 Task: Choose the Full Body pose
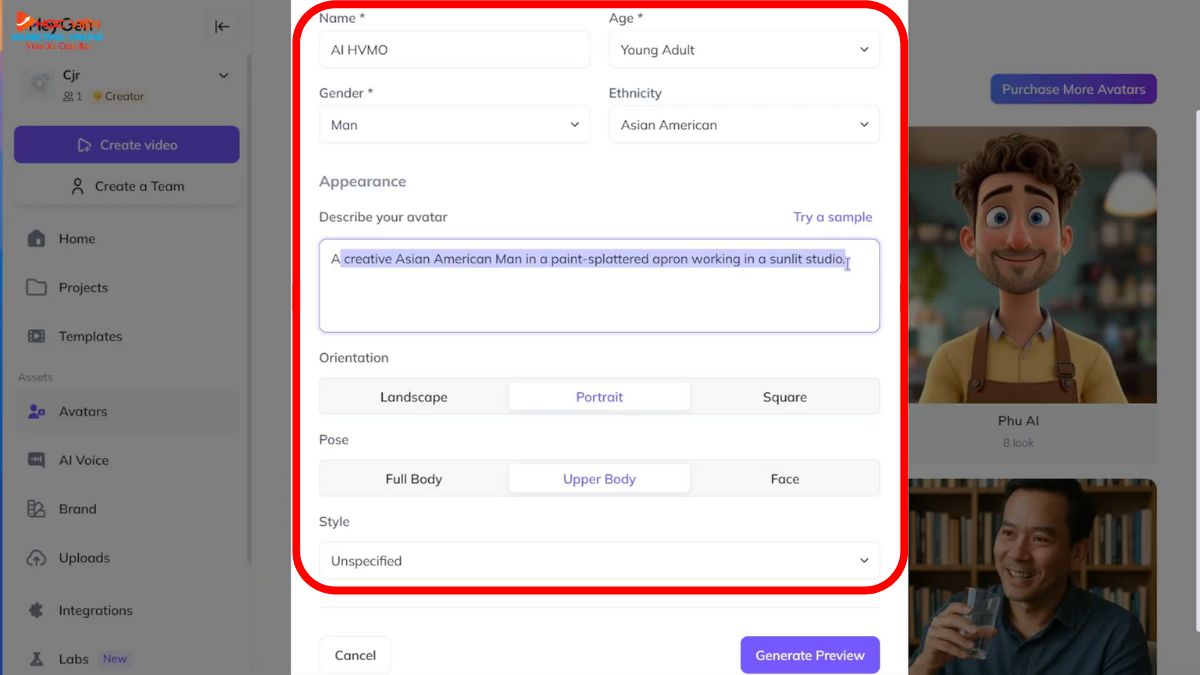[x=414, y=479]
